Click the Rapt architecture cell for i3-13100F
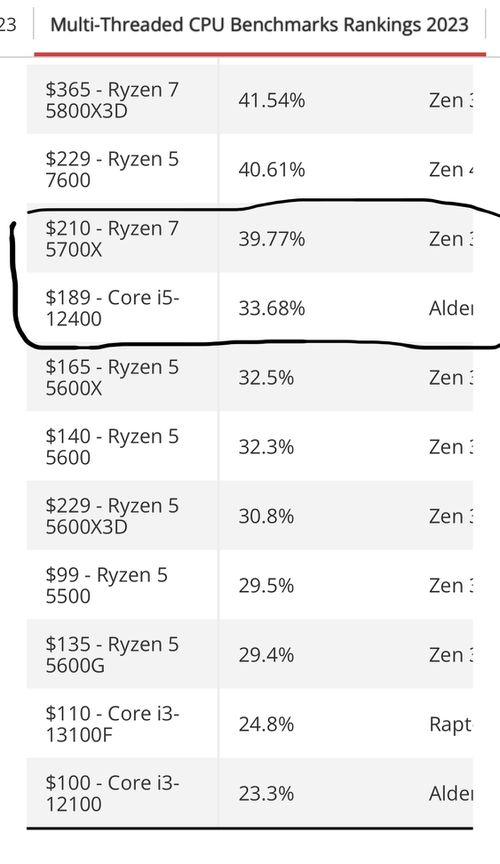Viewport: 500px width, 864px height. tap(450, 724)
